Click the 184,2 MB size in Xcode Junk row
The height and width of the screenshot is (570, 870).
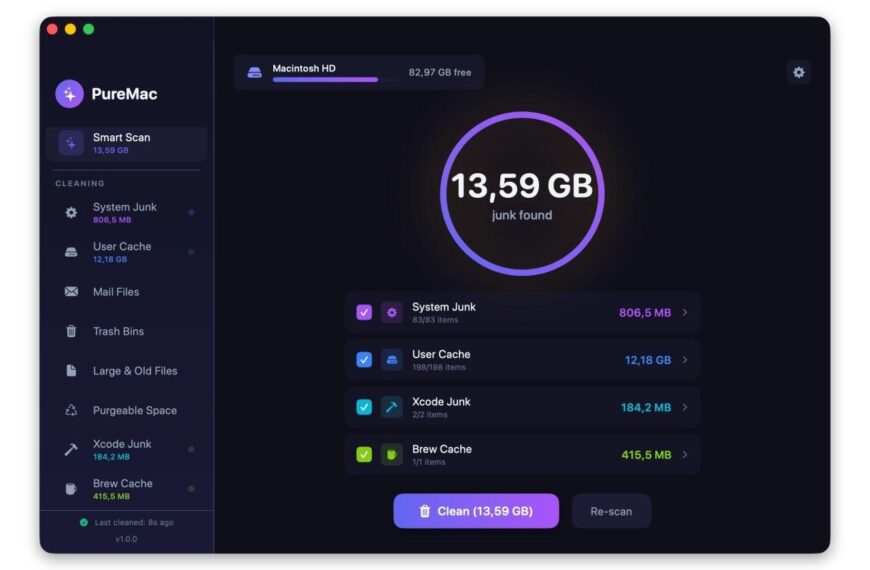tap(646, 407)
